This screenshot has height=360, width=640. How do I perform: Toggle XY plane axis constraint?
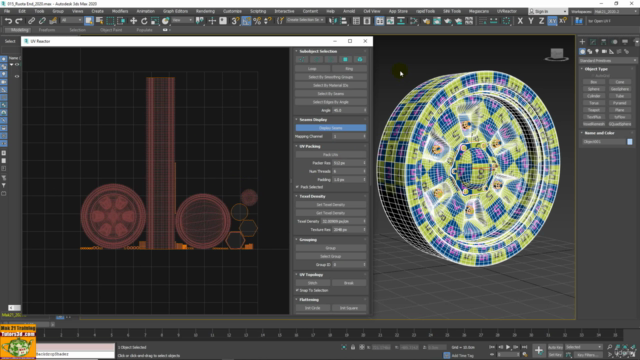point(552,21)
